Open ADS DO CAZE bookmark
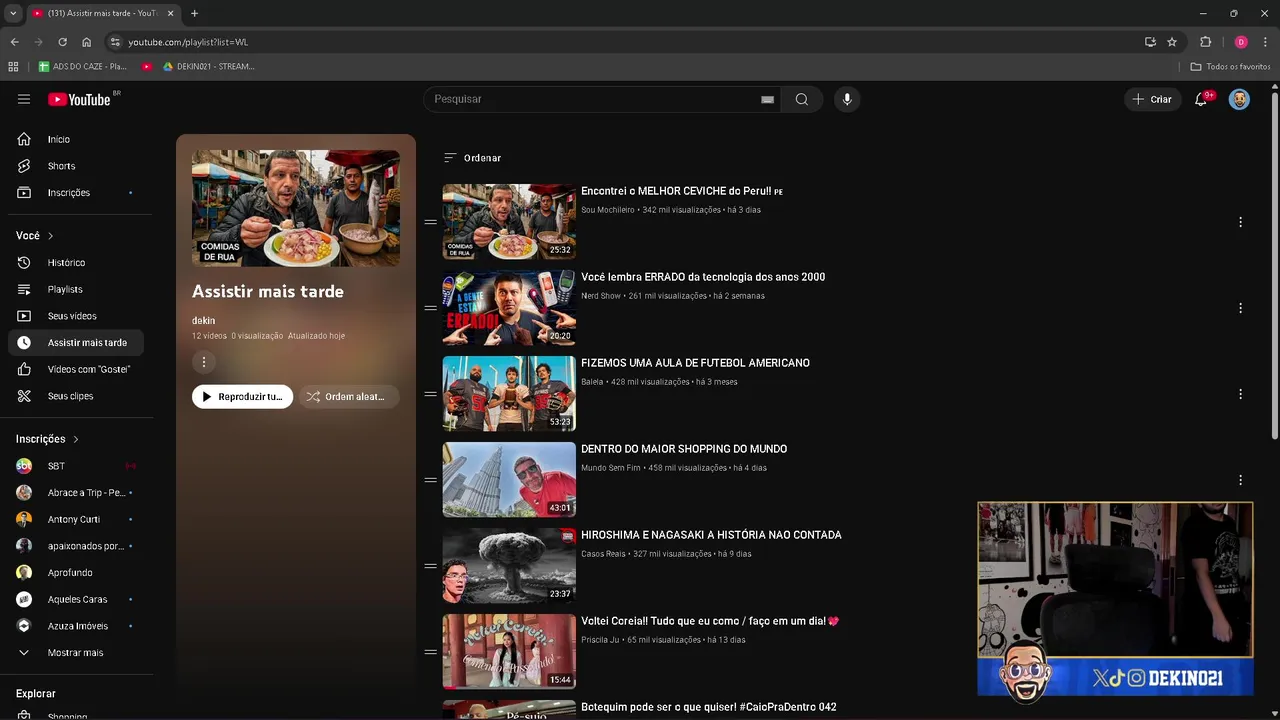The width and height of the screenshot is (1280, 720). point(82,66)
